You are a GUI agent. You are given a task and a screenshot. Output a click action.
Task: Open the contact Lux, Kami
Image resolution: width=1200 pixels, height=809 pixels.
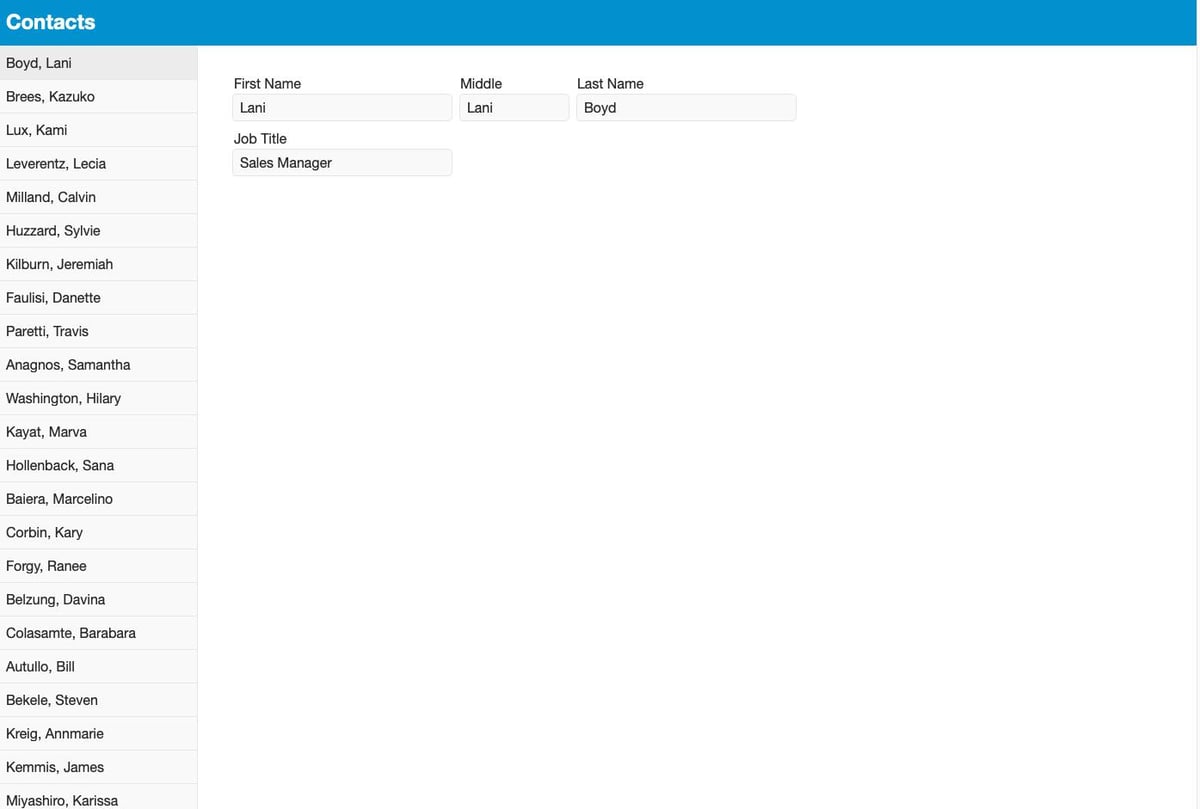[98, 129]
